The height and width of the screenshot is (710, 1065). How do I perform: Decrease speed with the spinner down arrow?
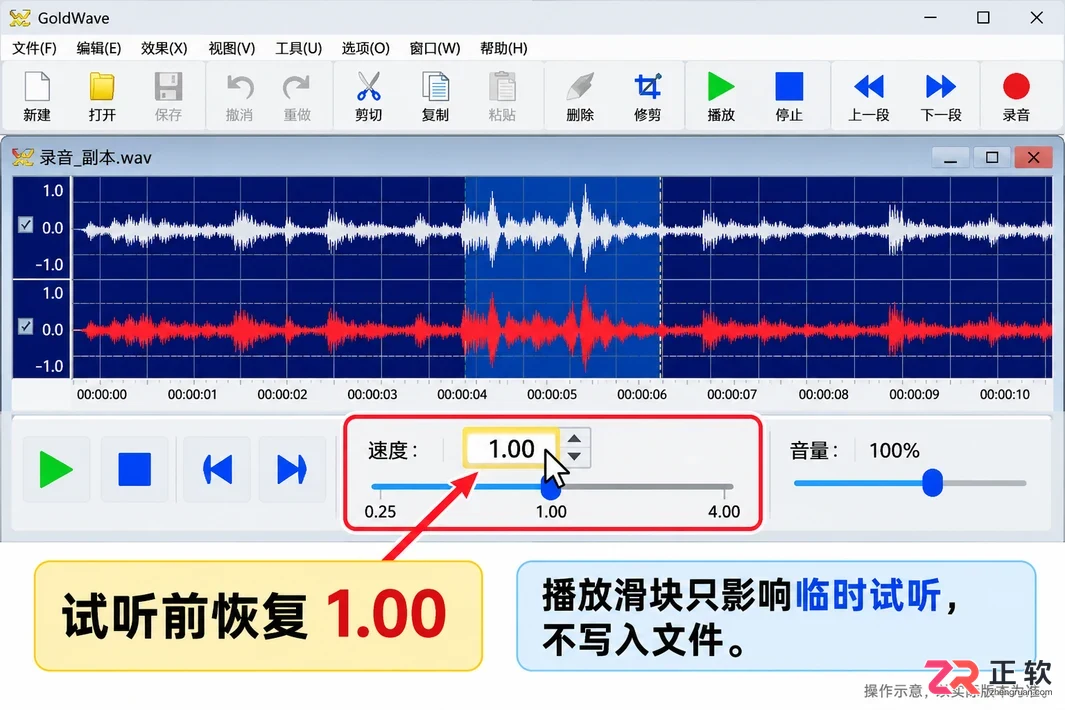tap(575, 457)
